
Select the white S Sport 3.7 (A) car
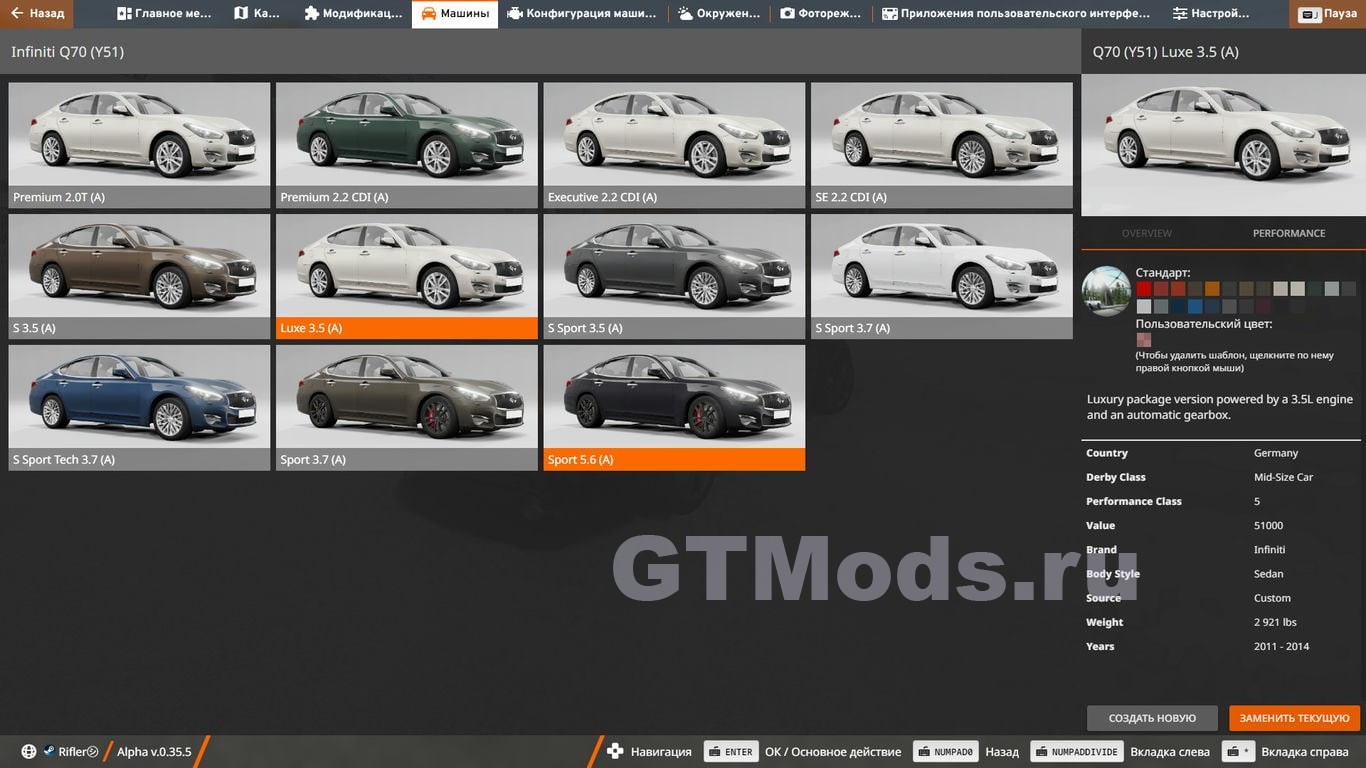point(942,276)
